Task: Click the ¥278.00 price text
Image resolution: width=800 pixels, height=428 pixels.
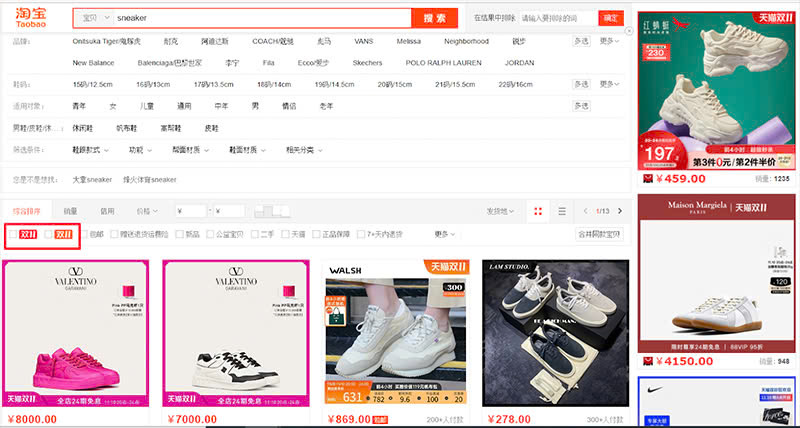Action: (509, 419)
